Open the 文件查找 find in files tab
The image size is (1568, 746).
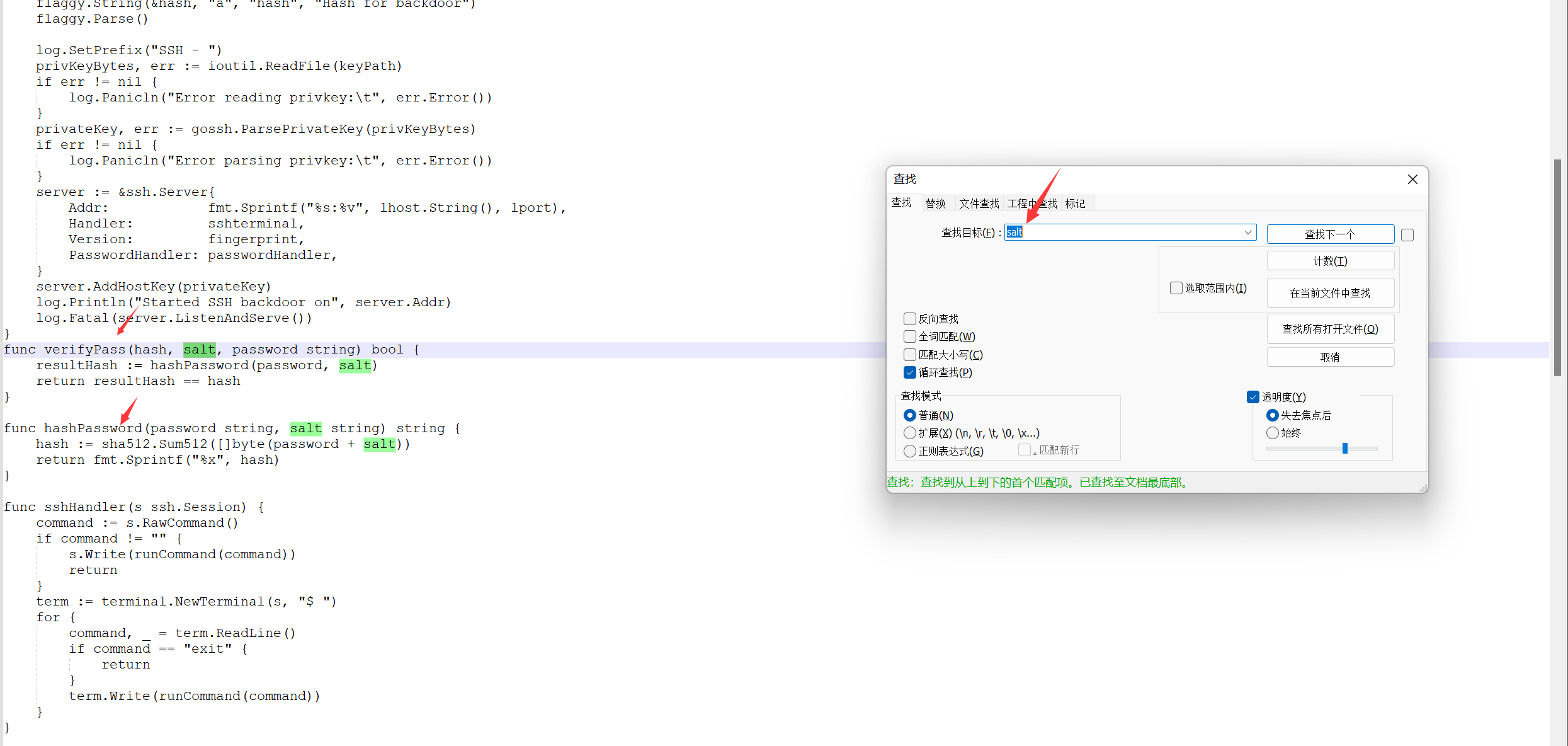coord(979,204)
